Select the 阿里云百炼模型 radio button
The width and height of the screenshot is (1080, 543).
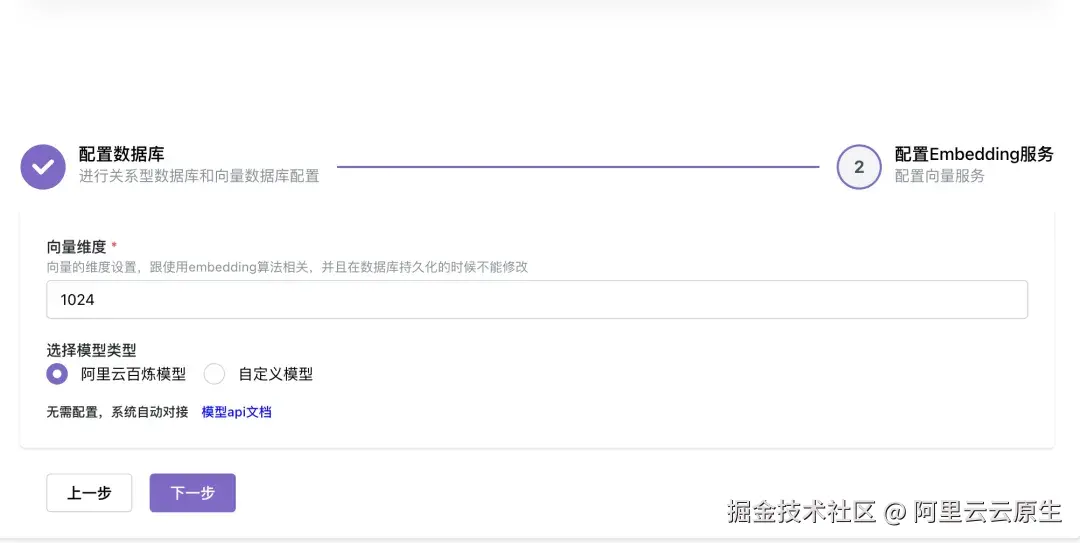(x=57, y=374)
